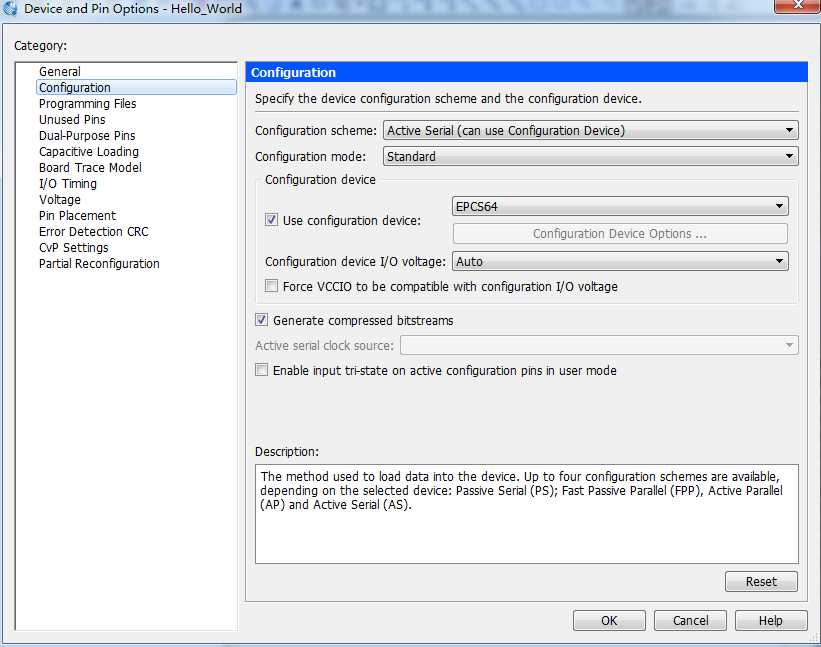Open the I/O Timing category

(68, 184)
